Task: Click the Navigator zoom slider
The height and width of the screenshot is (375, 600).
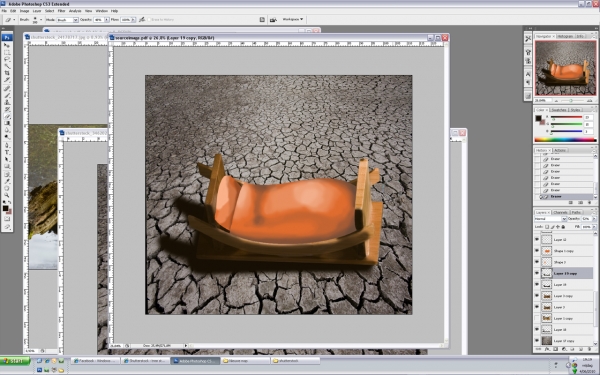Action: point(571,101)
